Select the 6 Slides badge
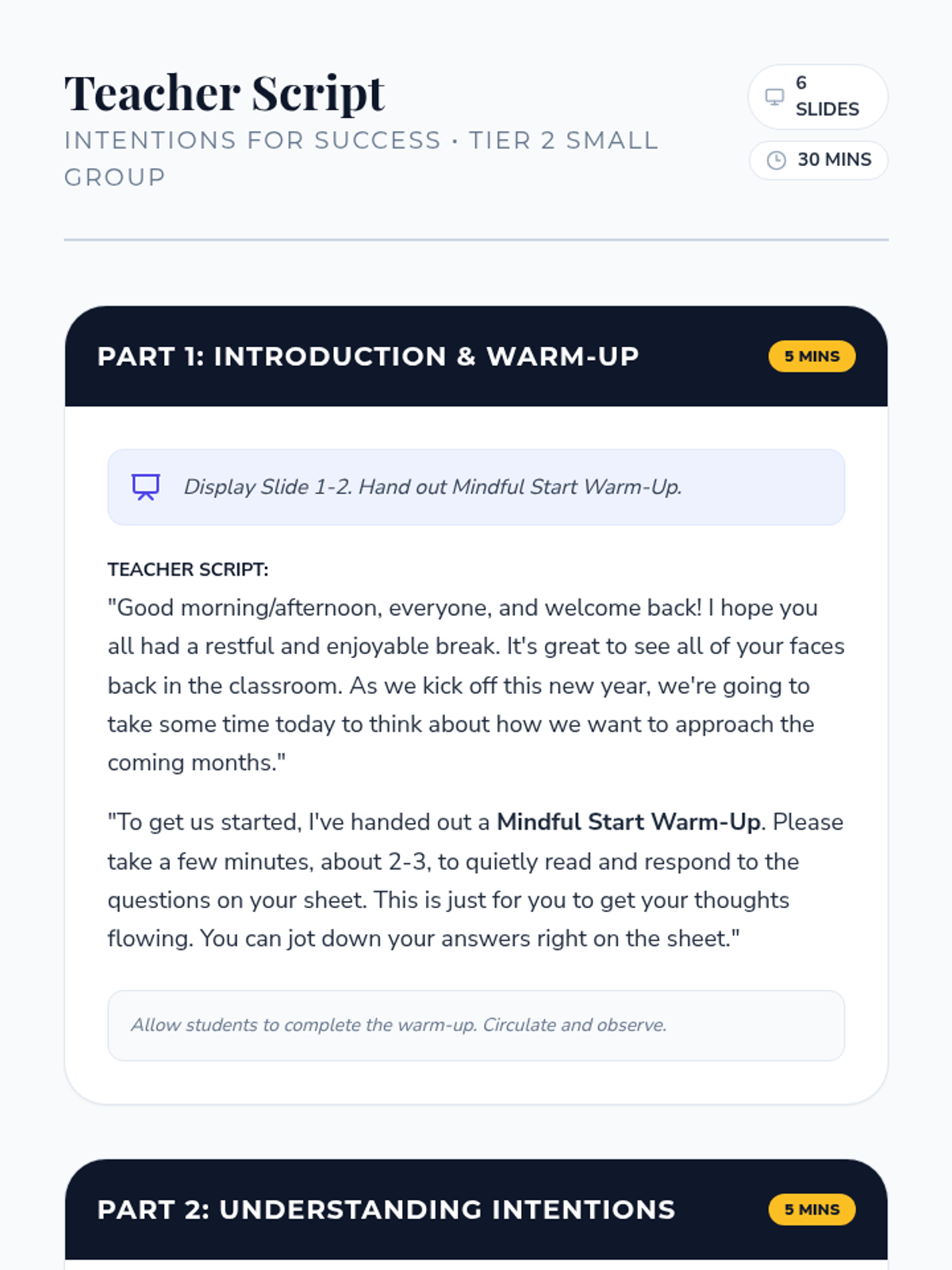Image resolution: width=952 pixels, height=1270 pixels. tap(818, 97)
